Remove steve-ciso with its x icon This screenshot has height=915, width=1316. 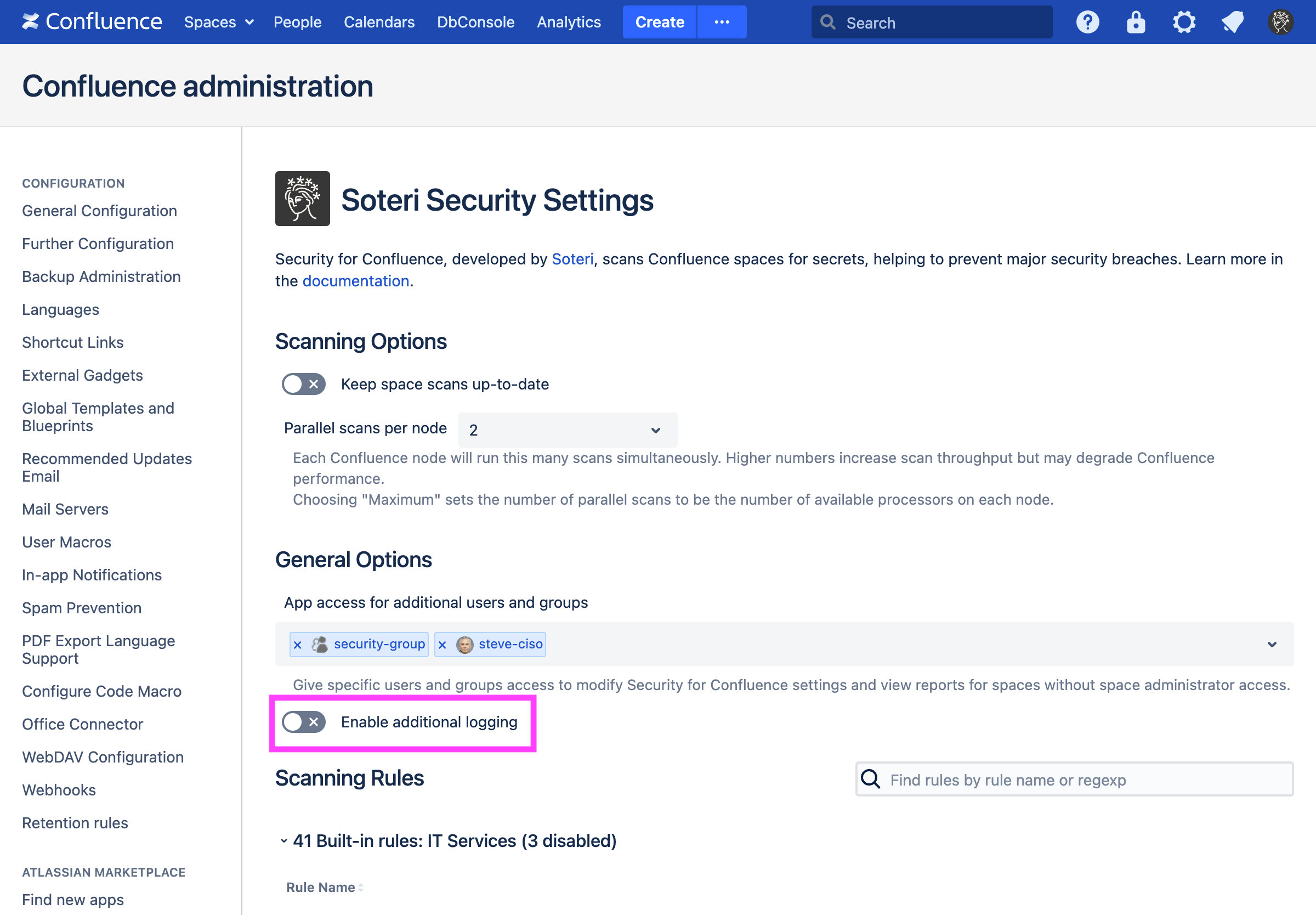tap(443, 645)
